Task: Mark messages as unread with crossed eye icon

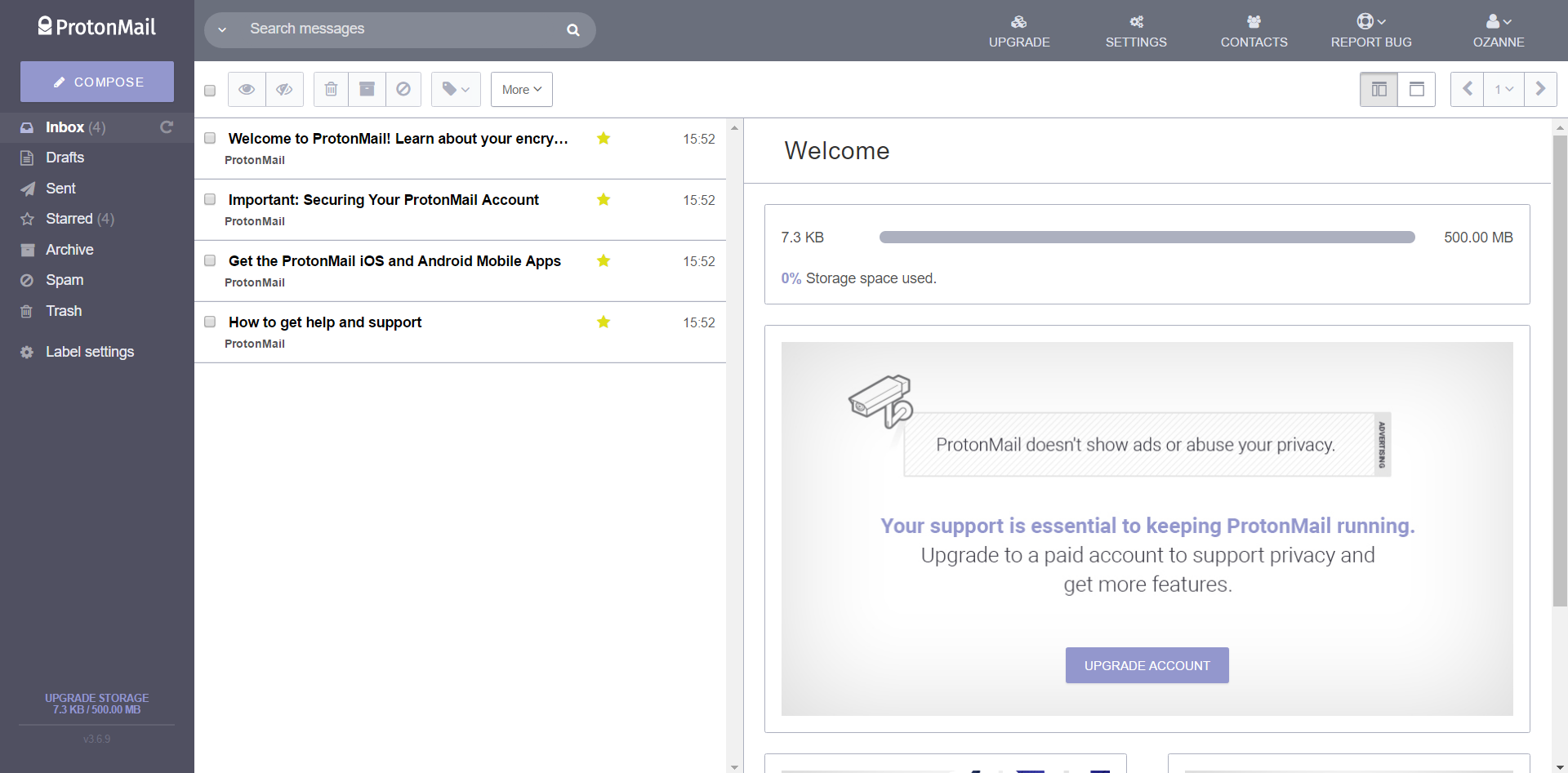Action: coord(284,89)
